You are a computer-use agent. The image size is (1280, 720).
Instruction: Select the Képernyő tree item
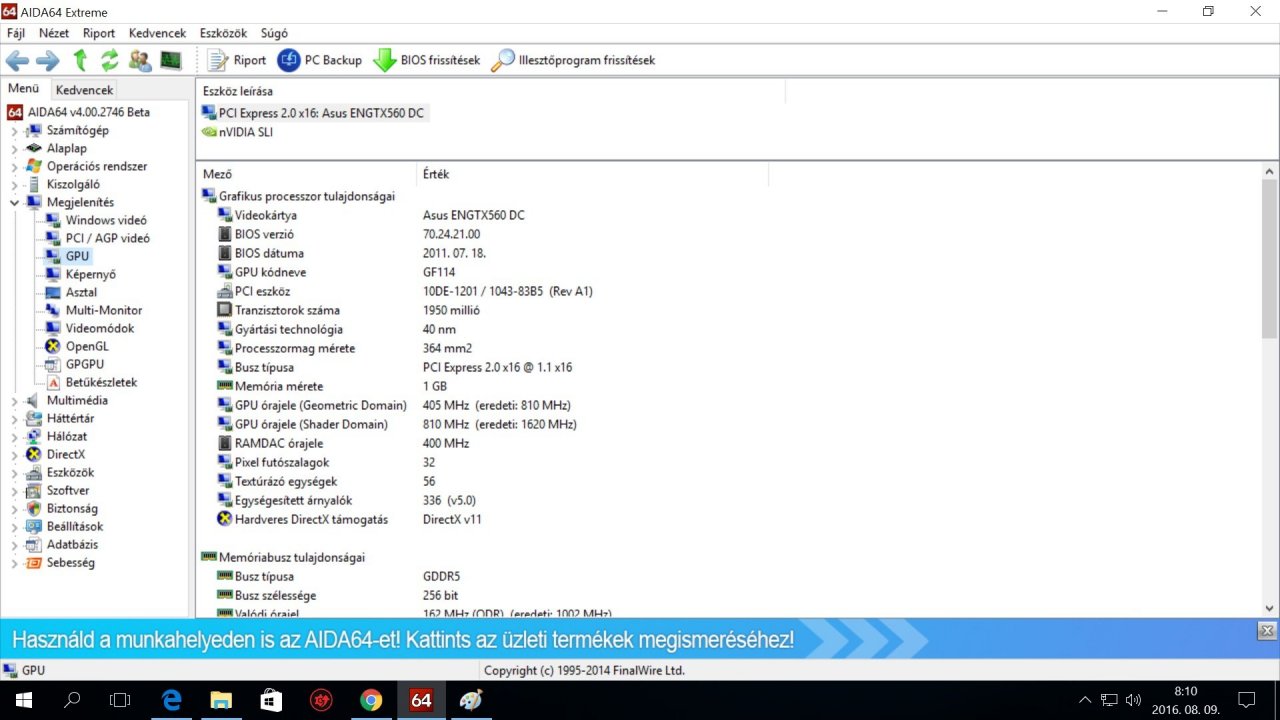(x=91, y=274)
